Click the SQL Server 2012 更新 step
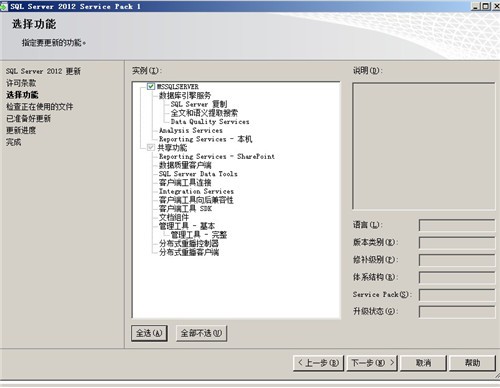500x388 pixels. (x=43, y=71)
